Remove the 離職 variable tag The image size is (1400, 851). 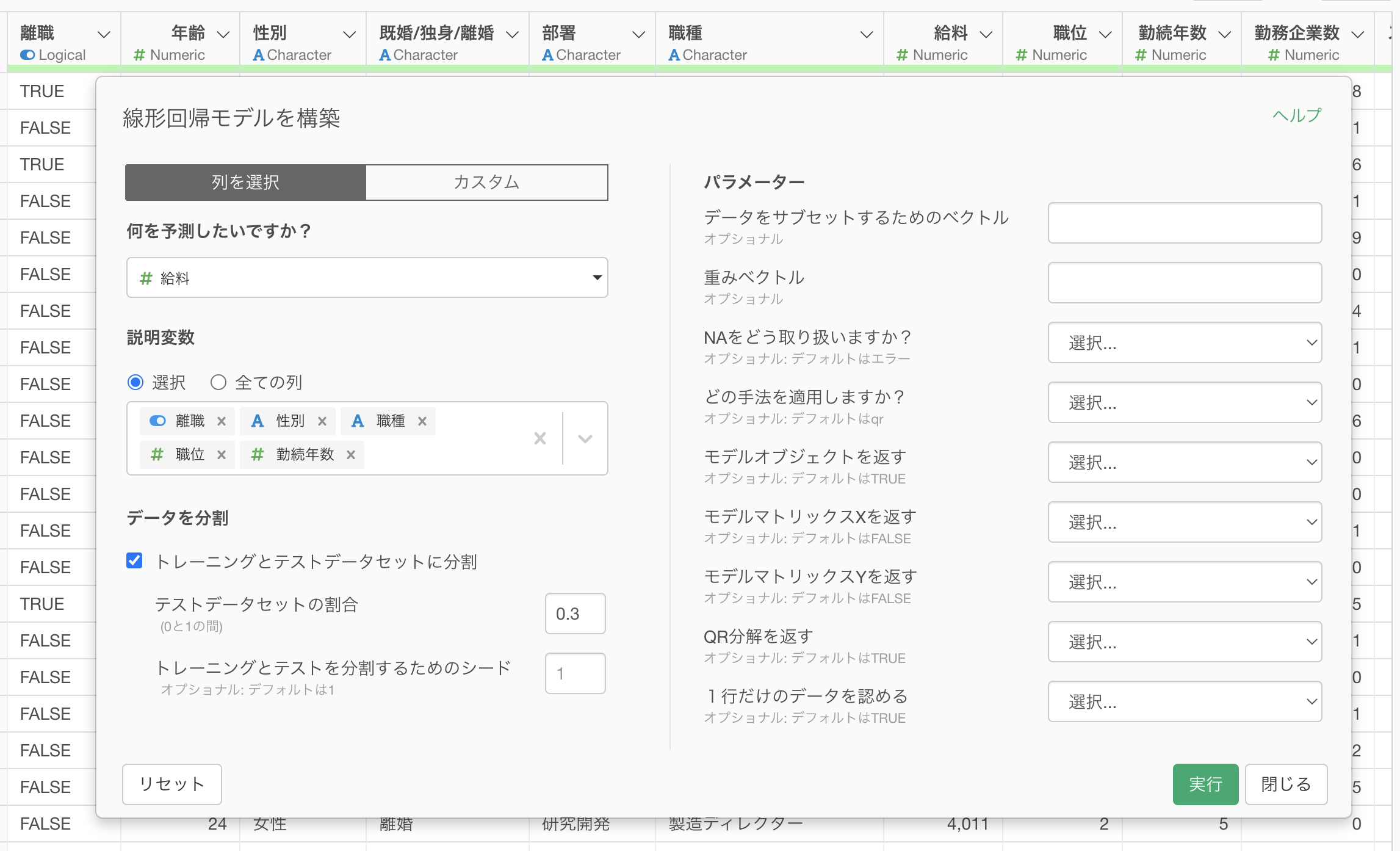pyautogui.click(x=222, y=421)
